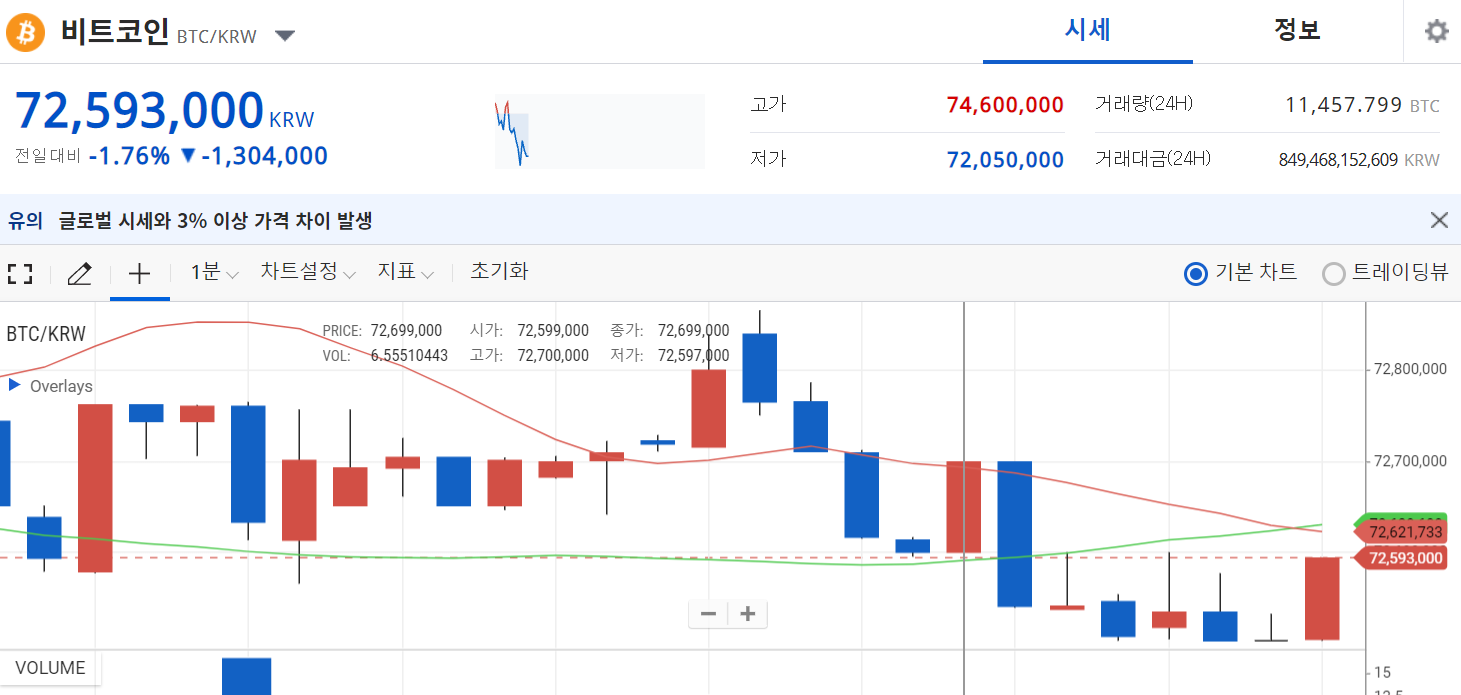
Task: Click the Bitcoin logo icon
Action: click(x=26, y=33)
